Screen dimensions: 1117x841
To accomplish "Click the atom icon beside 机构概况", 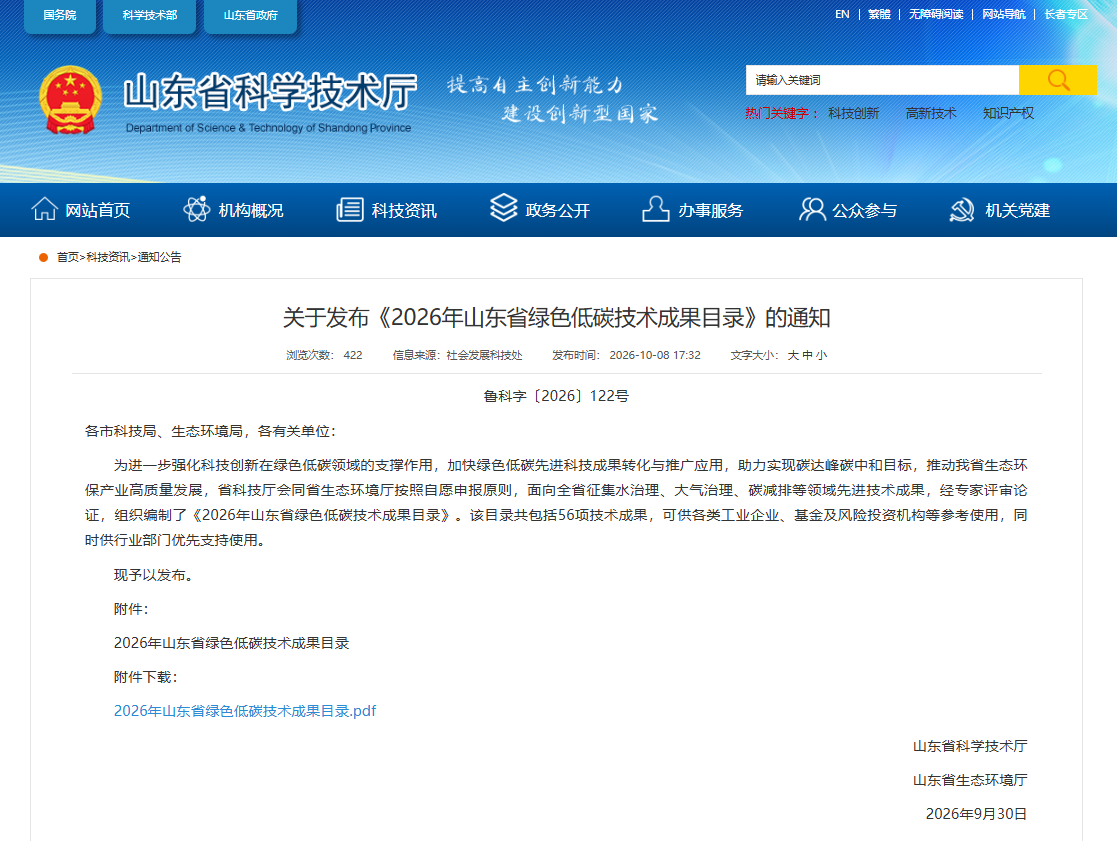I will pos(197,209).
